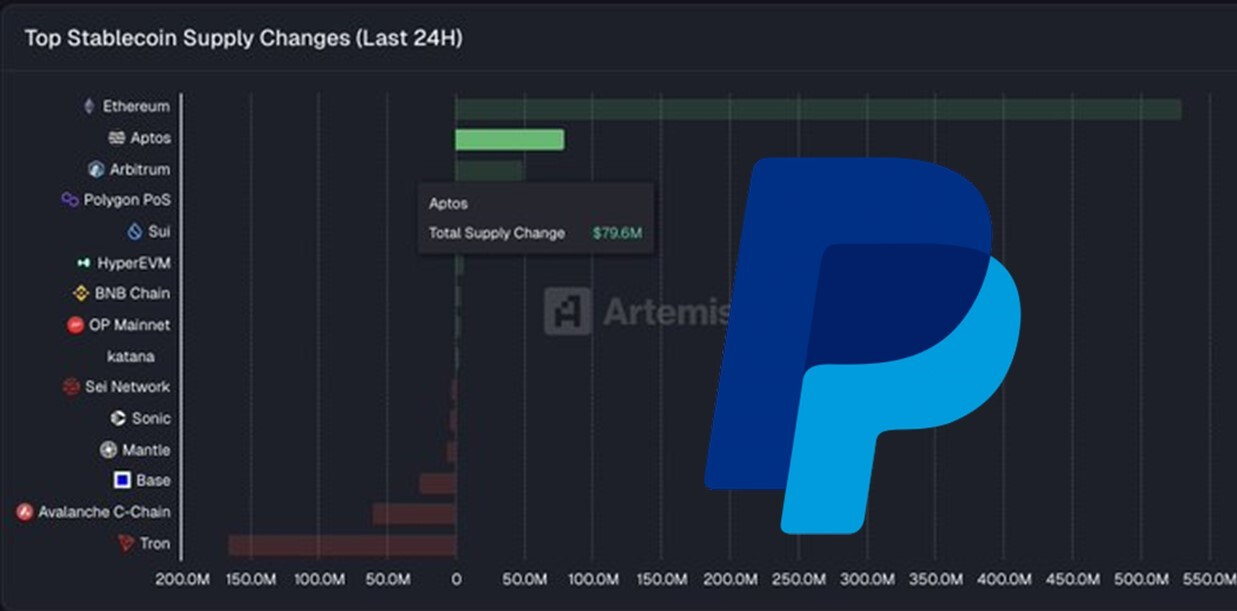Select the Tron negative red bar
This screenshot has width=1237, height=611.
coord(342,545)
